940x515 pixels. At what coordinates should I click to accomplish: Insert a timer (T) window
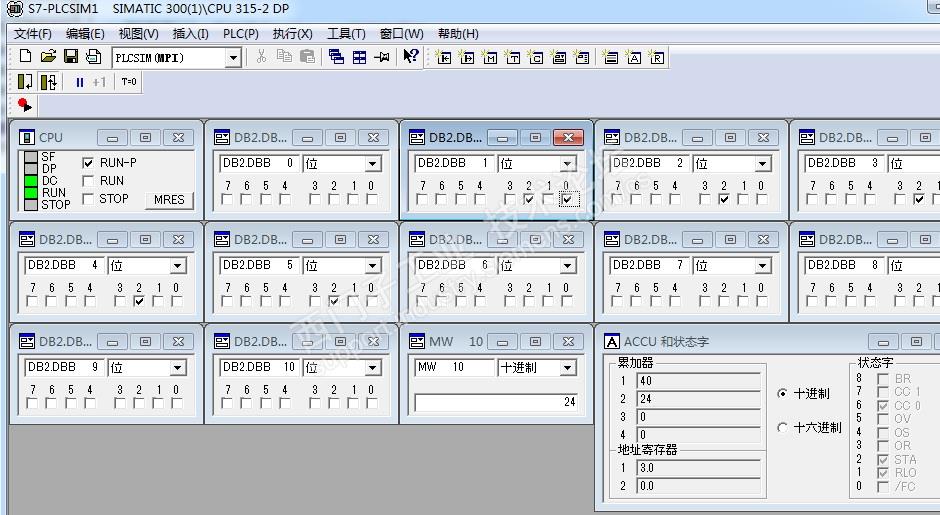click(x=513, y=57)
